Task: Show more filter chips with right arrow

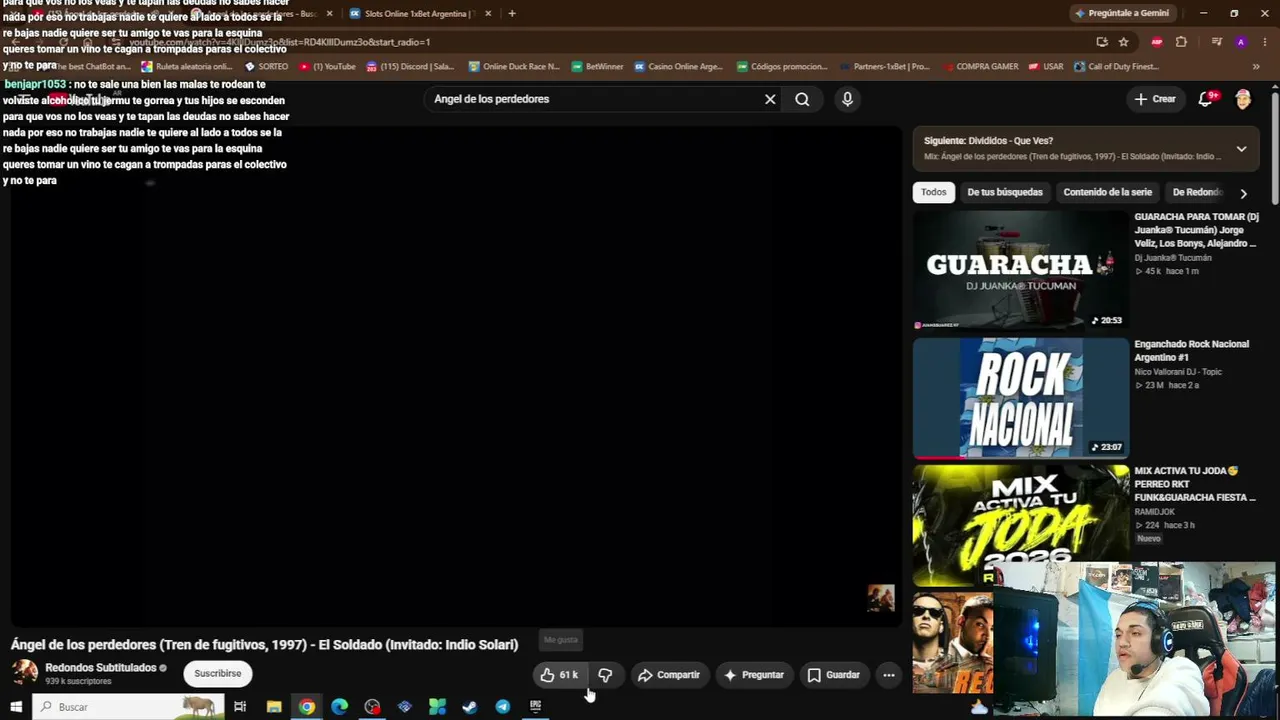Action: pos(1243,193)
